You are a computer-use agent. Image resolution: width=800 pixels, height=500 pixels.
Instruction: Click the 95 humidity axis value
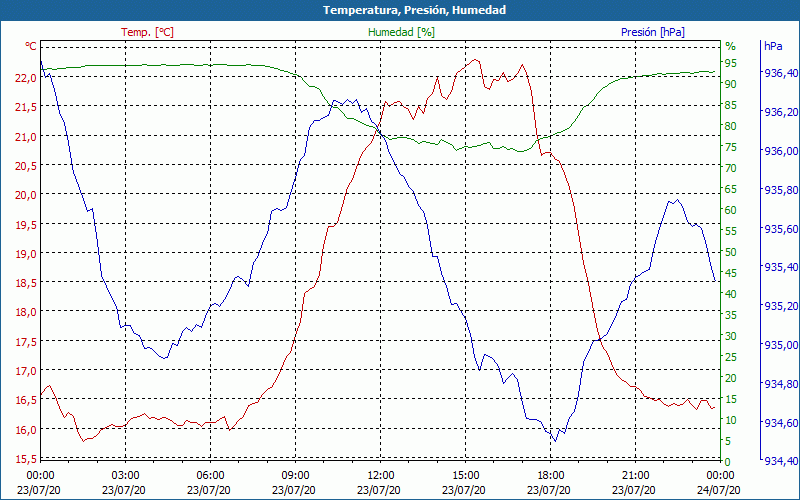pyautogui.click(x=730, y=63)
